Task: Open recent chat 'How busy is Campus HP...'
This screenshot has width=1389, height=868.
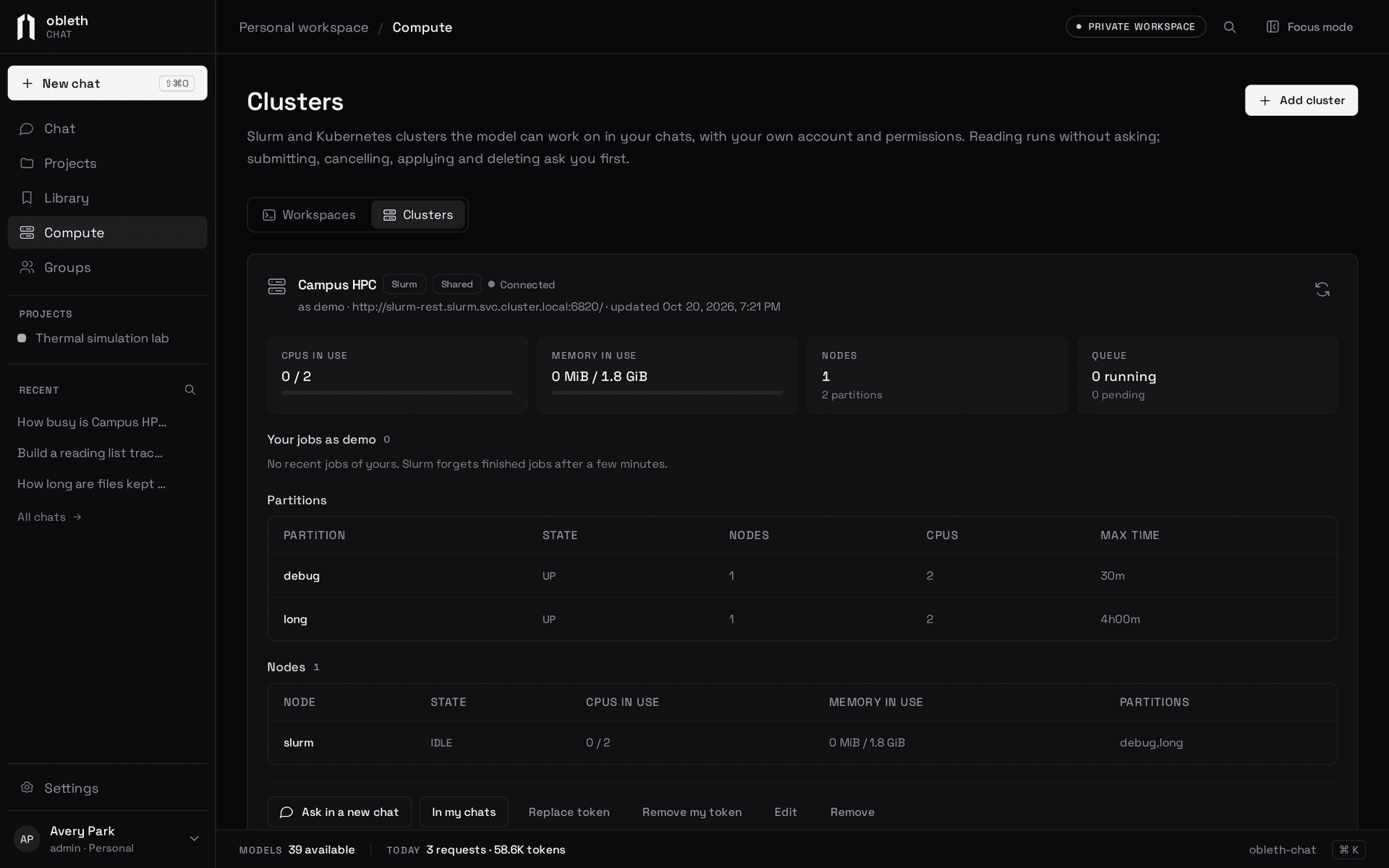Action: coord(92,422)
